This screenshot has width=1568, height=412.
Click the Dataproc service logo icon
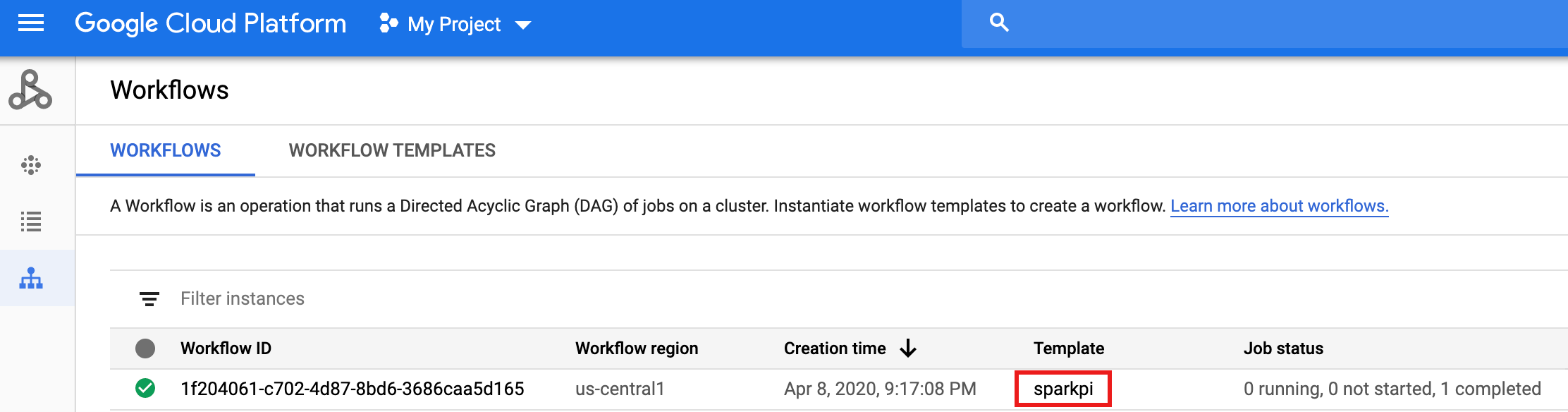[x=30, y=90]
